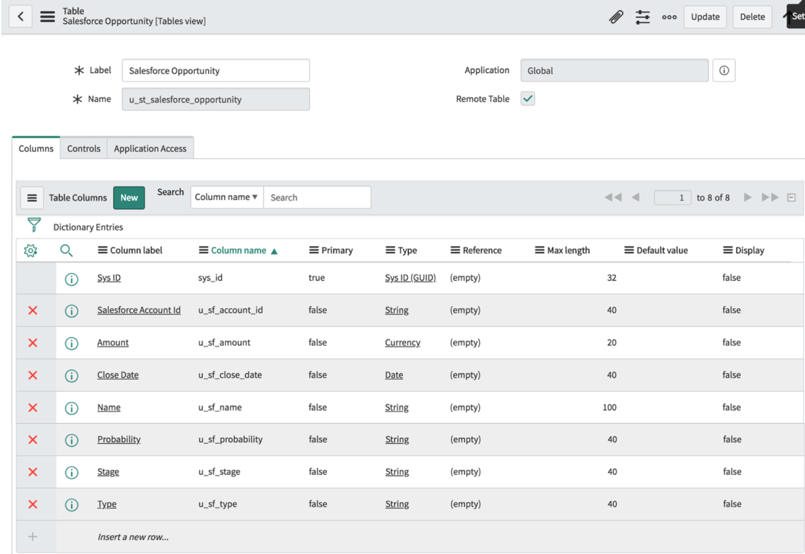Open list personalize gear icon
Image resolution: width=805 pixels, height=554 pixels.
30,251
